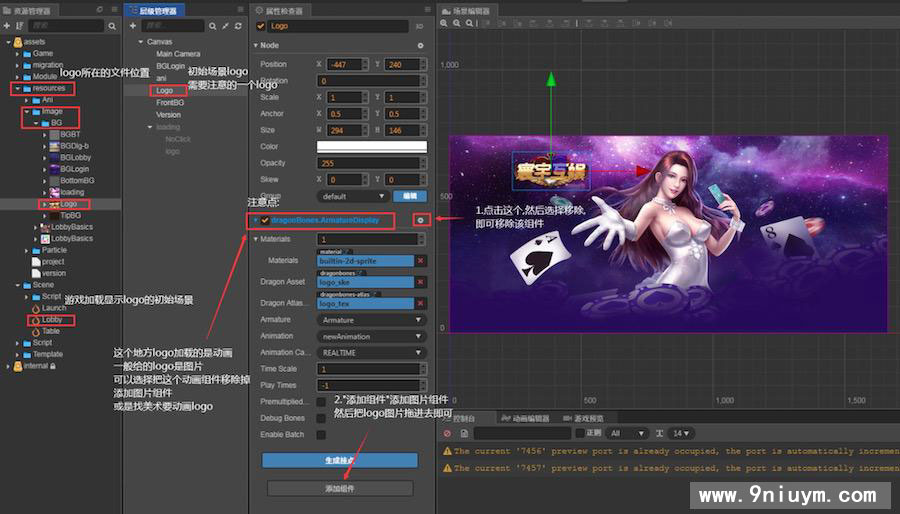Collapse the Materials array section

[255, 239]
